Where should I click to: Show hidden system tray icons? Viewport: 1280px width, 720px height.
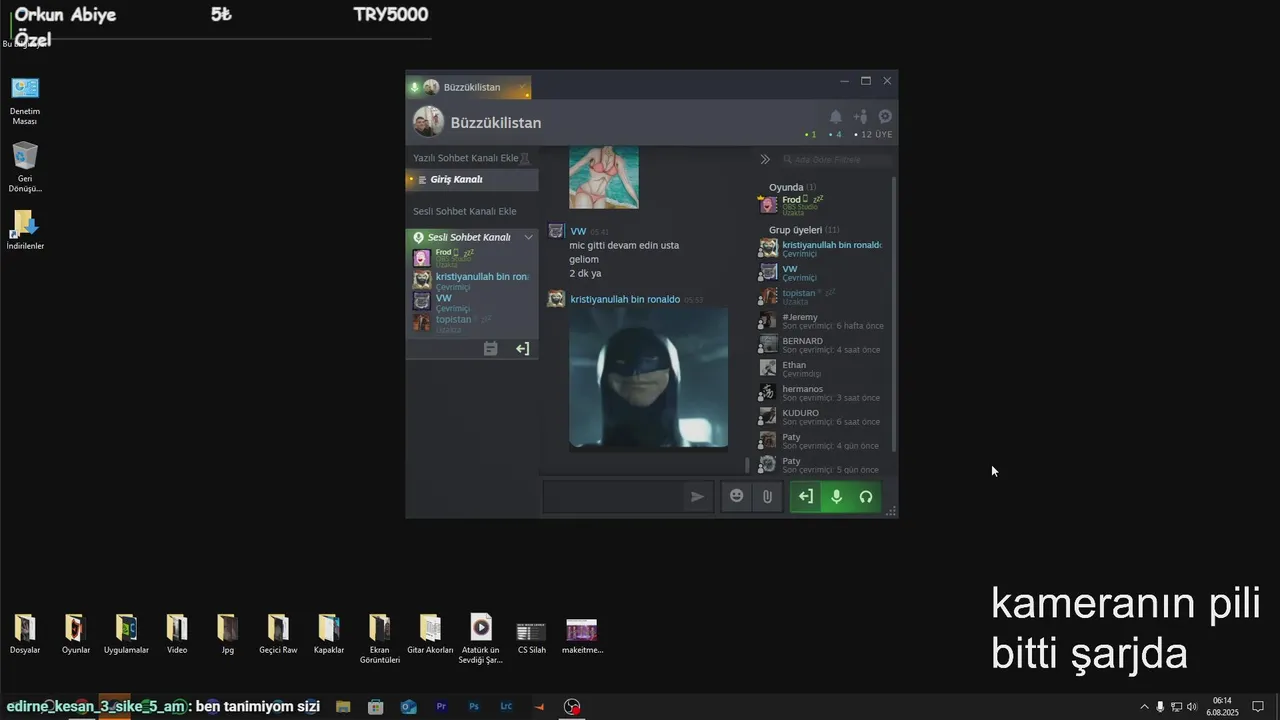tap(1144, 707)
